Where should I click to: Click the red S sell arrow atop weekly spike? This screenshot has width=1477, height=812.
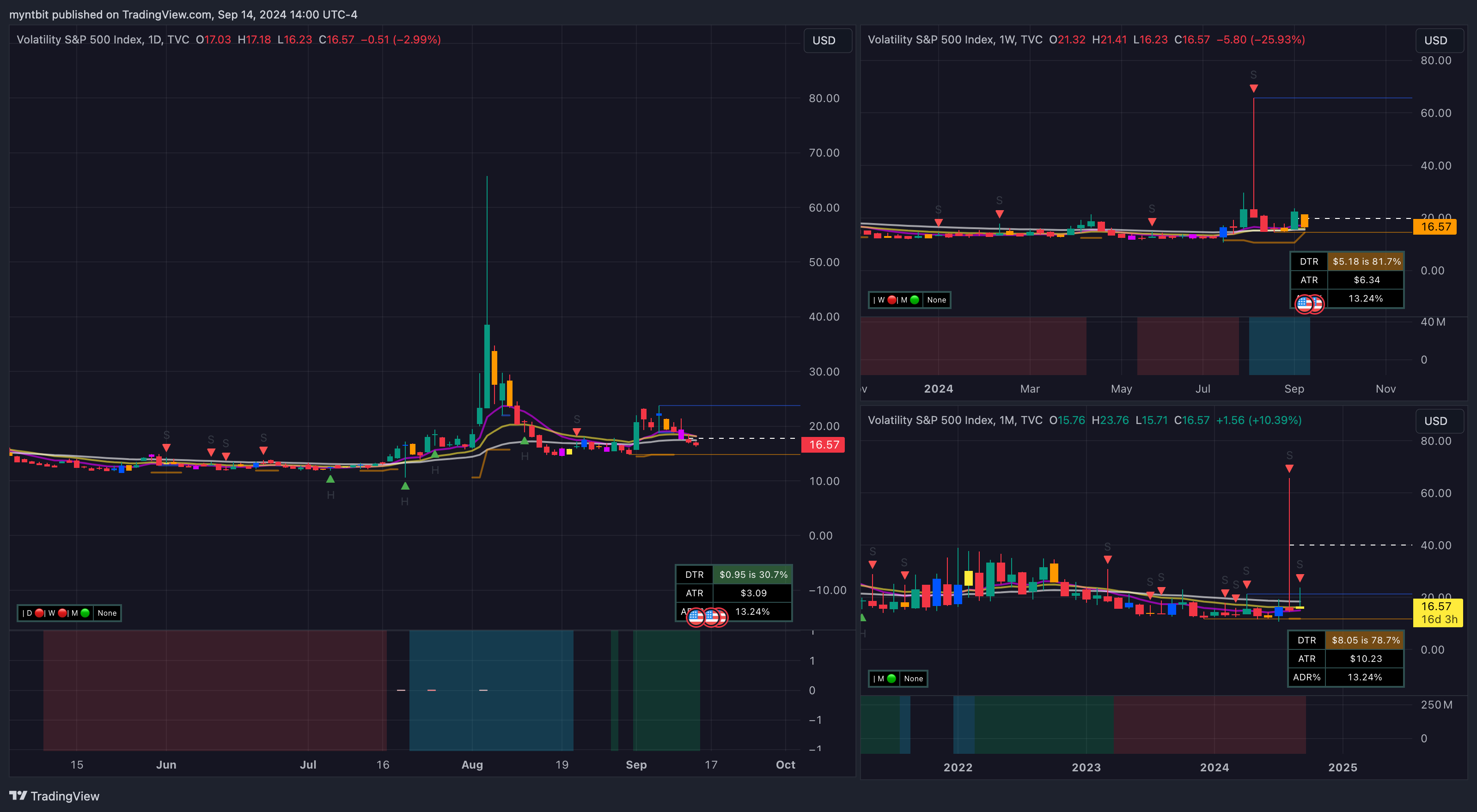[1253, 88]
